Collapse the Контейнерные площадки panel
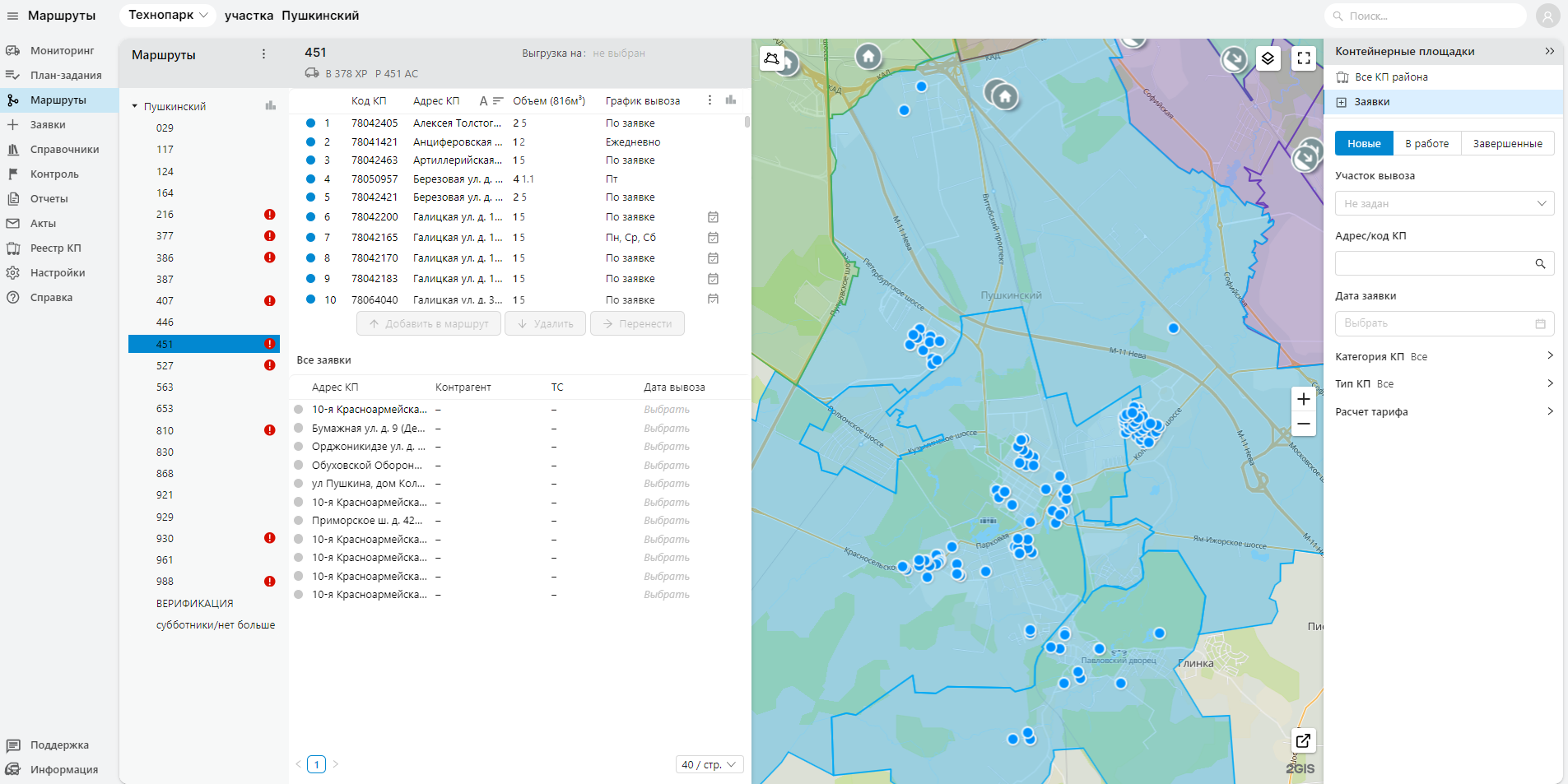 [x=1549, y=51]
